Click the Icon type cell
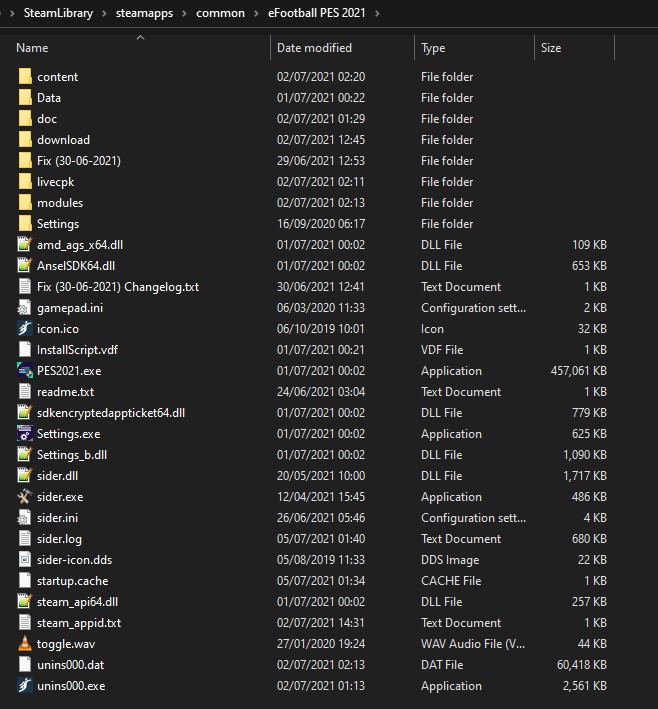 point(432,329)
